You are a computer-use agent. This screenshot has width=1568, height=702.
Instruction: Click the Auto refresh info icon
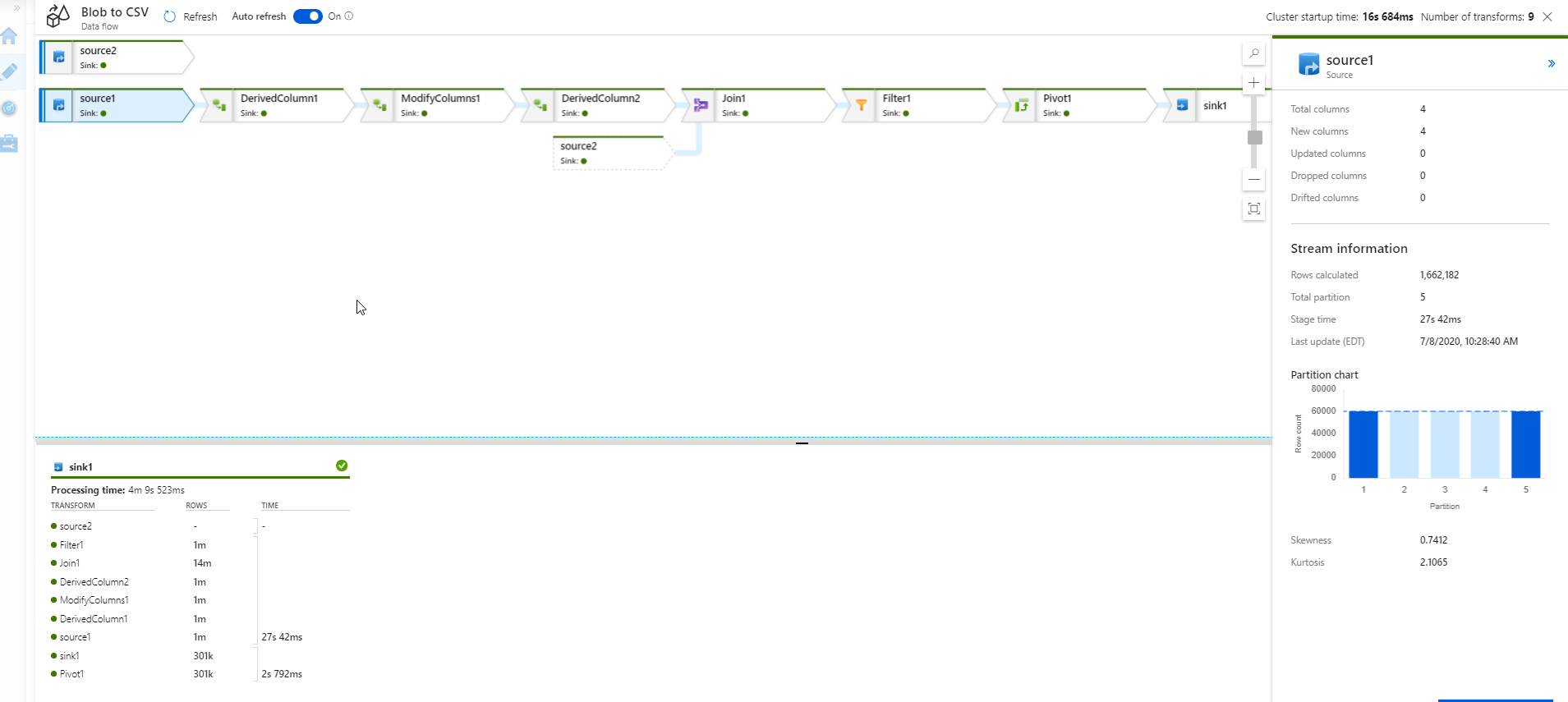click(349, 16)
